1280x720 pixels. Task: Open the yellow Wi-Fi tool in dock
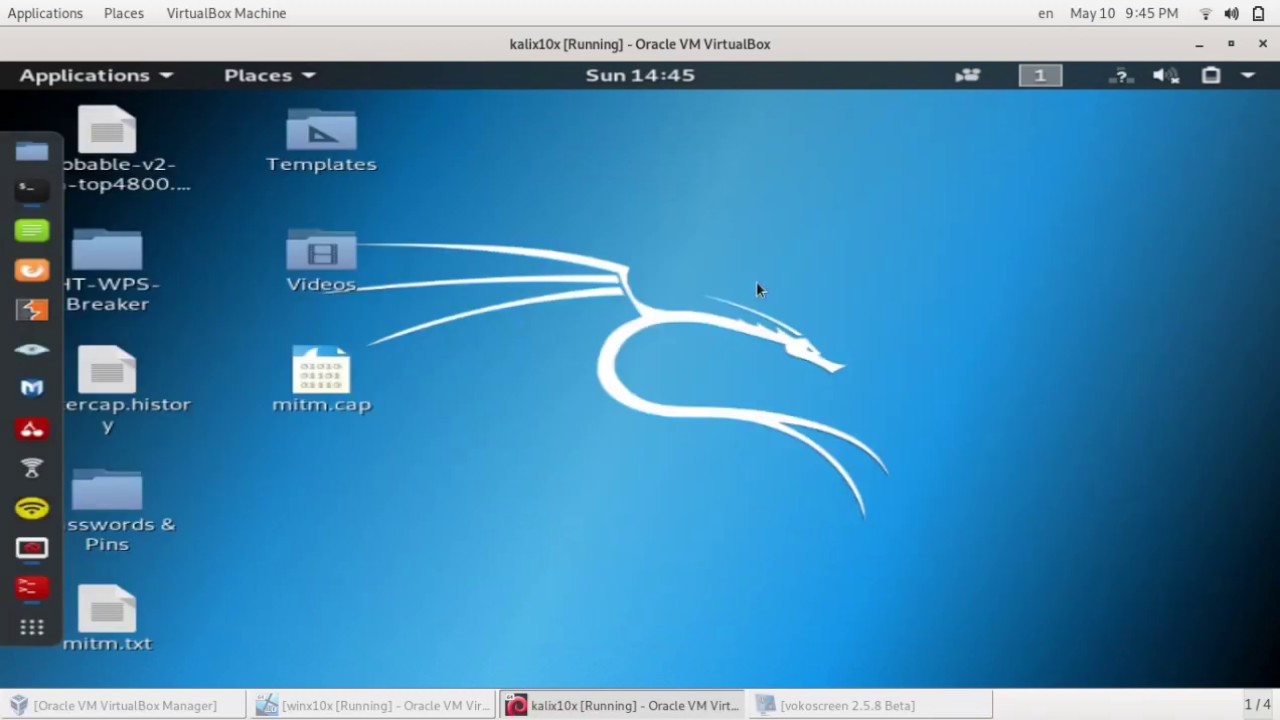(x=32, y=509)
